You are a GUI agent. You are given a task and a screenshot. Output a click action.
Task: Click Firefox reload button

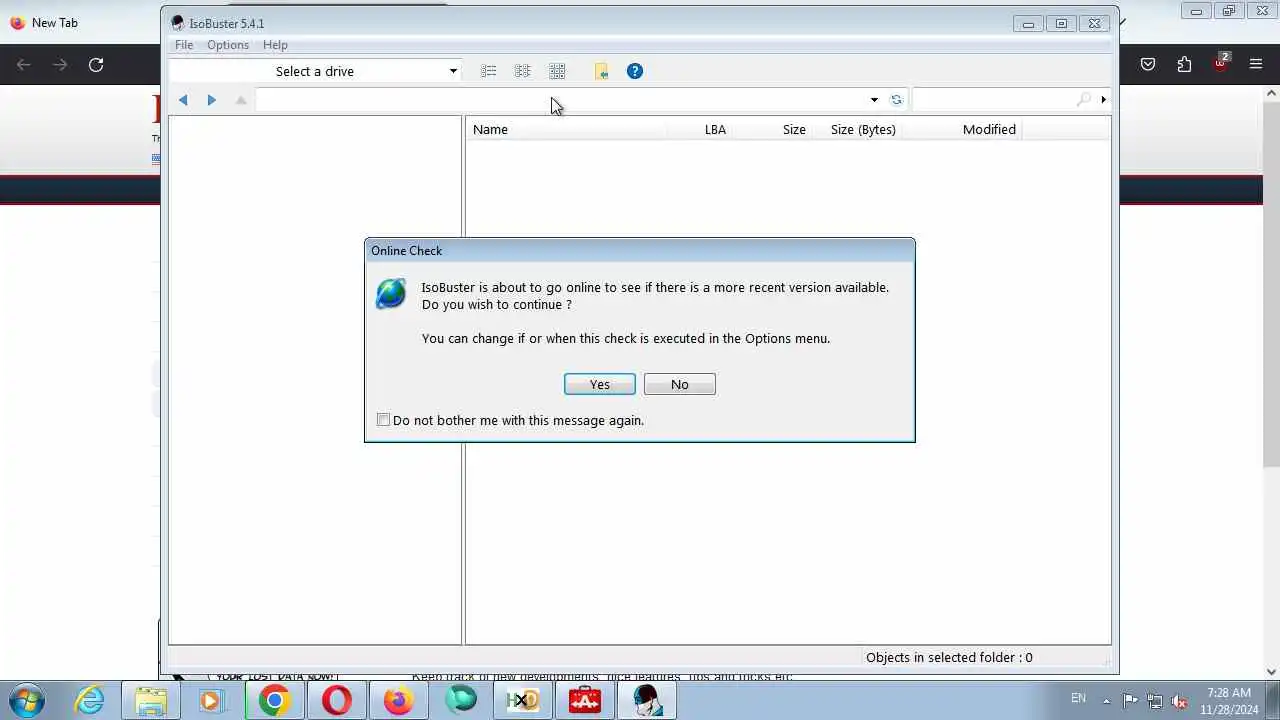tap(96, 64)
